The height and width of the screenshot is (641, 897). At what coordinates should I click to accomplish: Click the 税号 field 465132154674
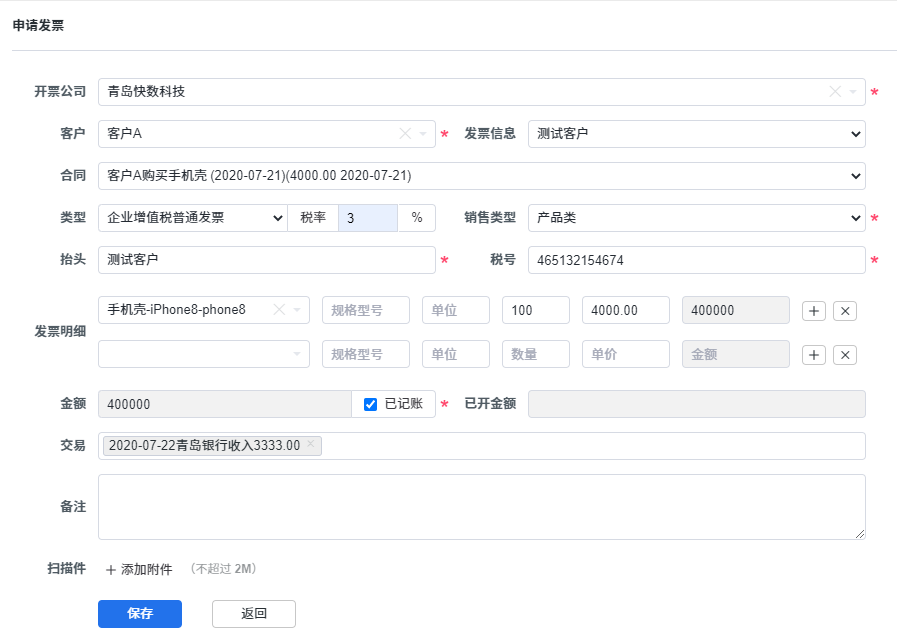[696, 260]
